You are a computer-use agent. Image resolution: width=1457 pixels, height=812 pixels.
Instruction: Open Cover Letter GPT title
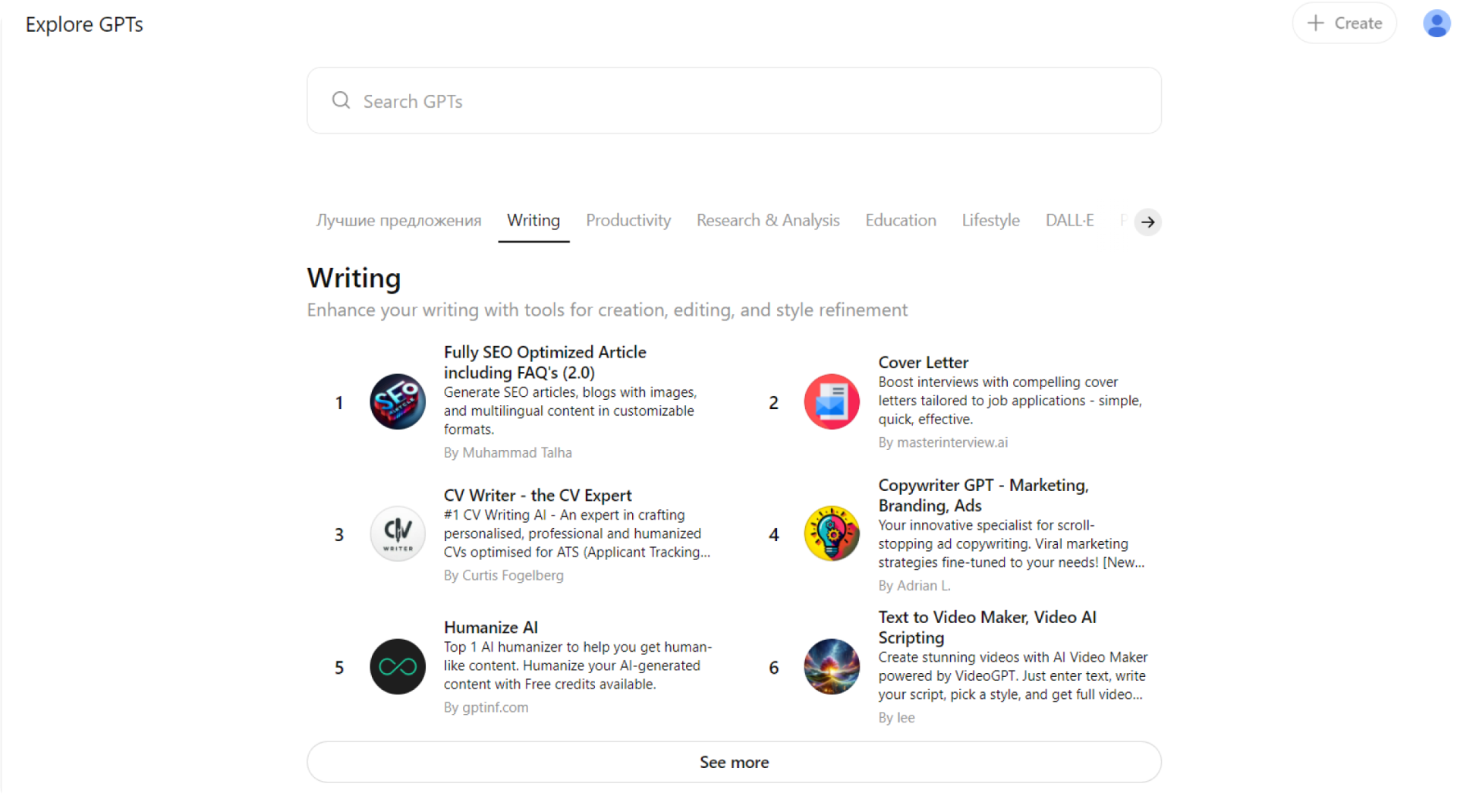pyautogui.click(x=923, y=362)
